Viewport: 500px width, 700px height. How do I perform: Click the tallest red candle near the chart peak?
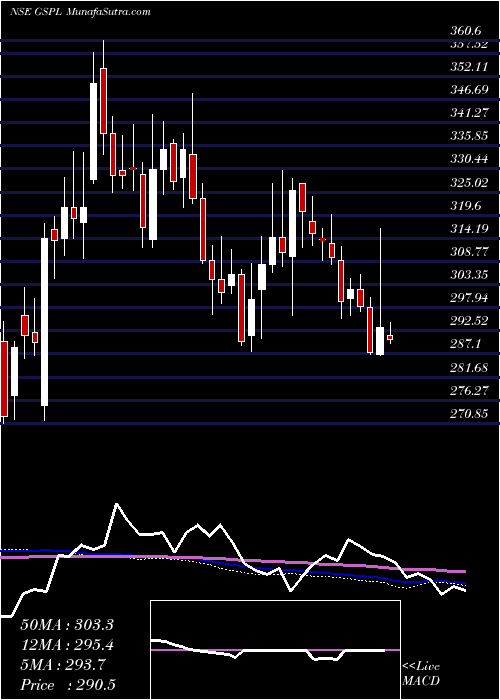(x=104, y=101)
